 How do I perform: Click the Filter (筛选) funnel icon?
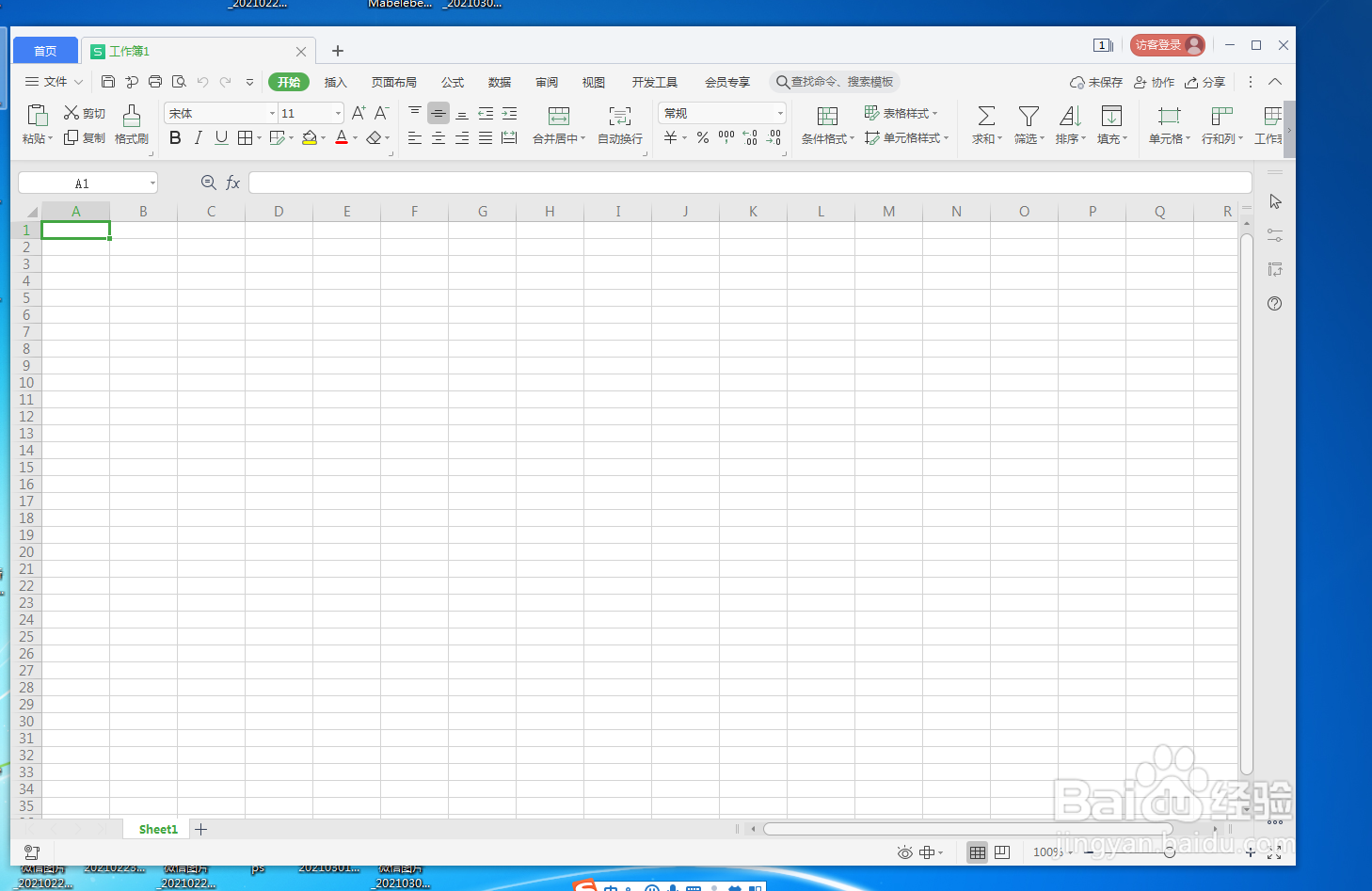pos(1029,116)
